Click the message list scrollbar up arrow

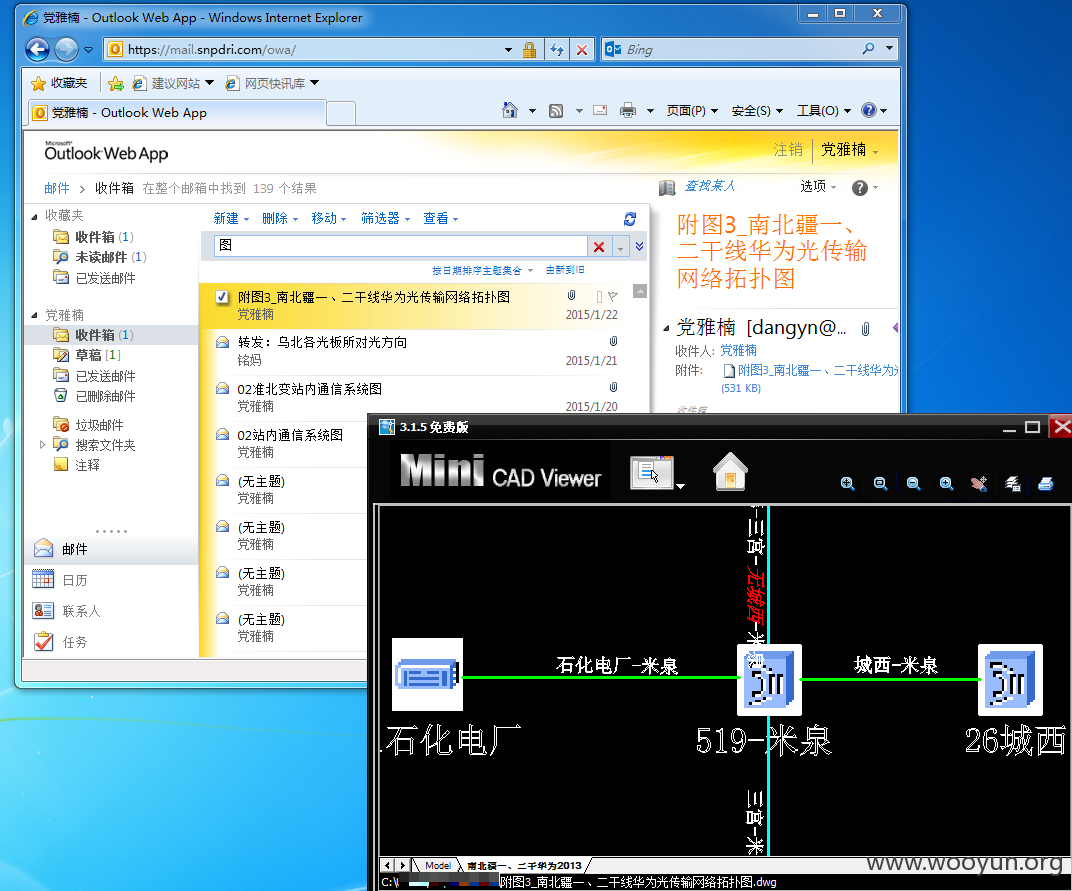click(640, 291)
